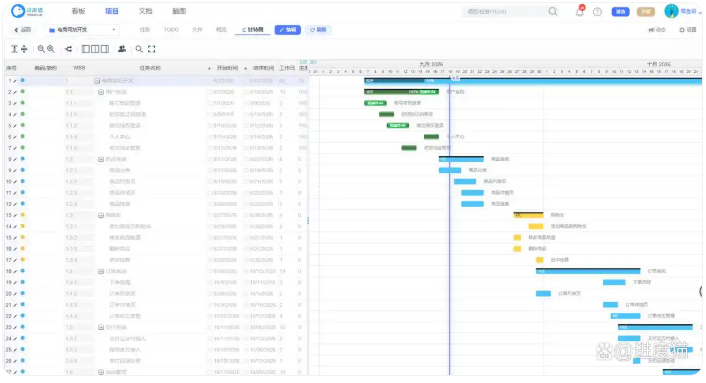Click blue status dot on row 20

point(23,293)
